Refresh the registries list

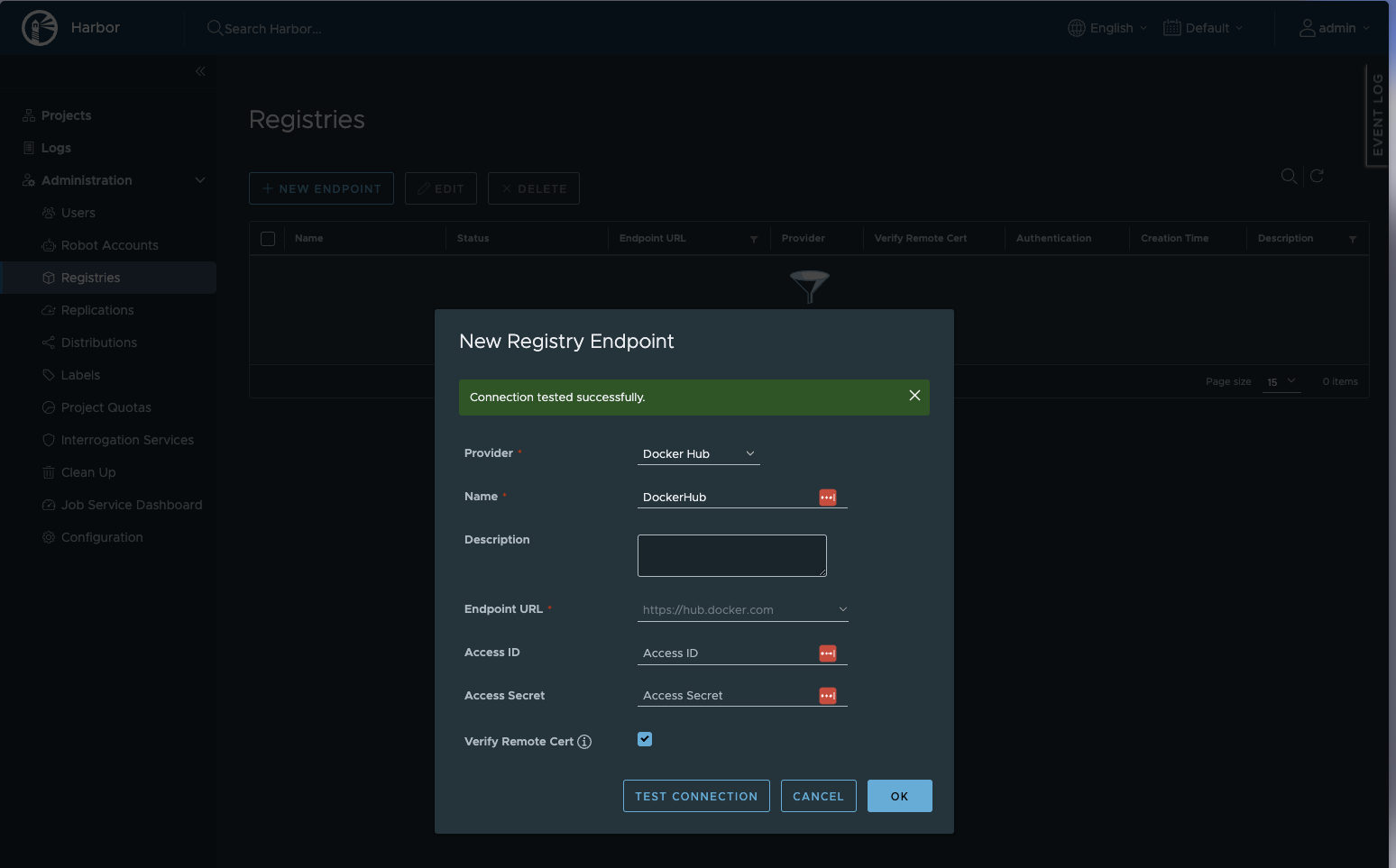coord(1317,176)
